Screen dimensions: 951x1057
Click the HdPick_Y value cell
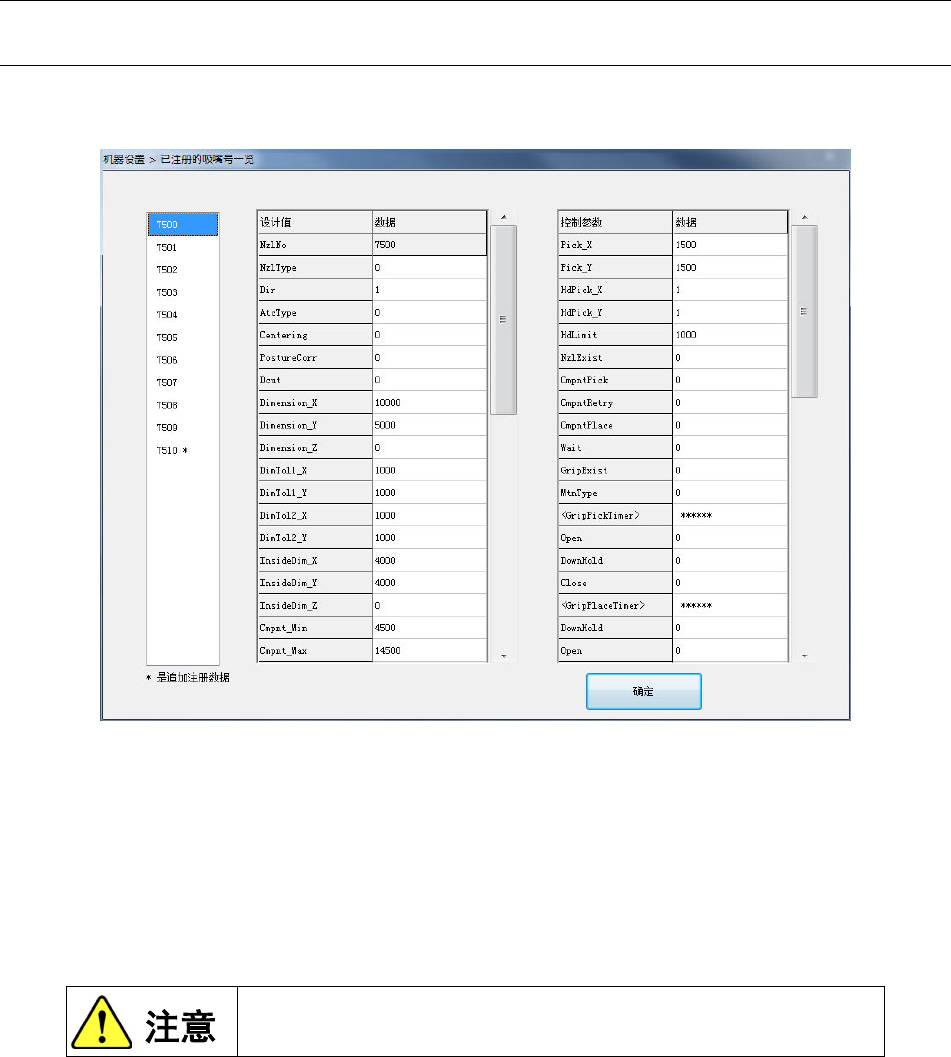point(730,313)
